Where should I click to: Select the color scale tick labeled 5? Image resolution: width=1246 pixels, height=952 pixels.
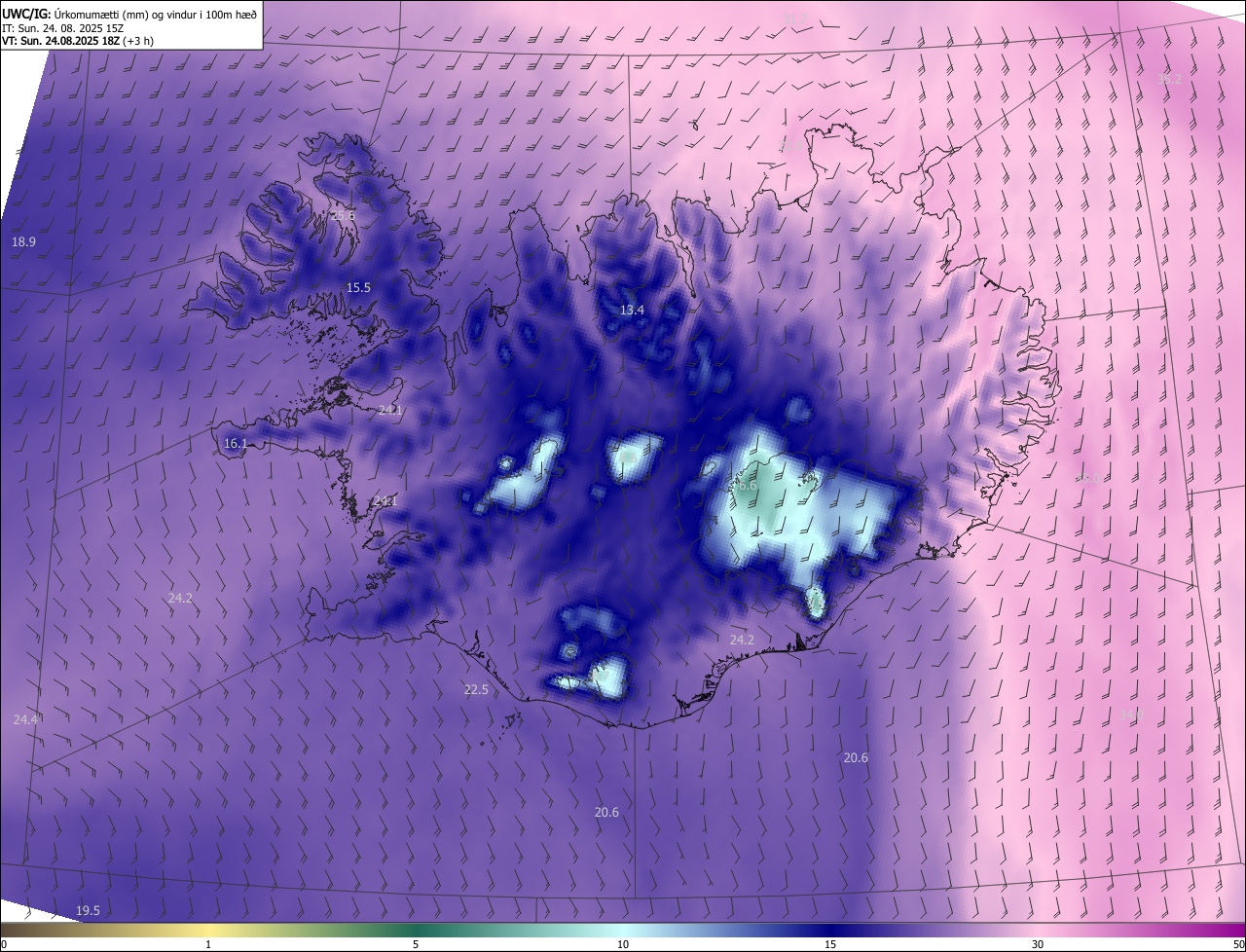tap(416, 944)
